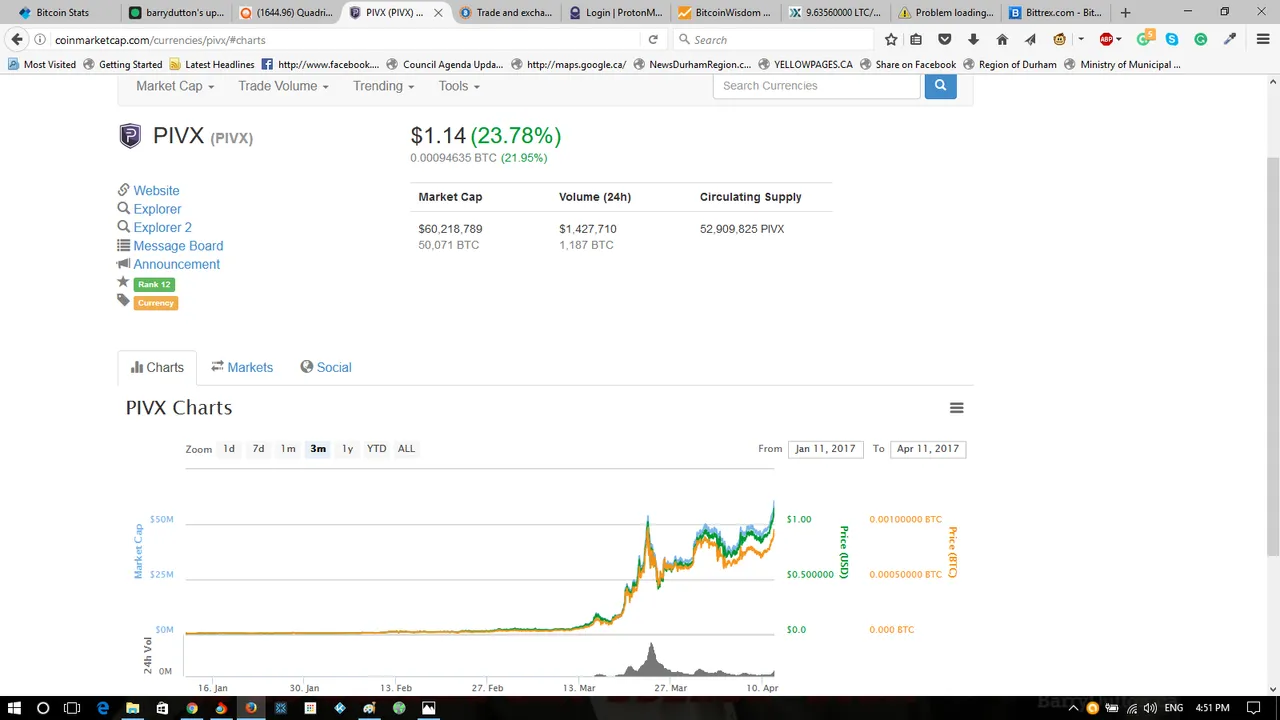This screenshot has width=1280, height=720.
Task: Set chart zoom to 1m
Action: (x=288, y=449)
